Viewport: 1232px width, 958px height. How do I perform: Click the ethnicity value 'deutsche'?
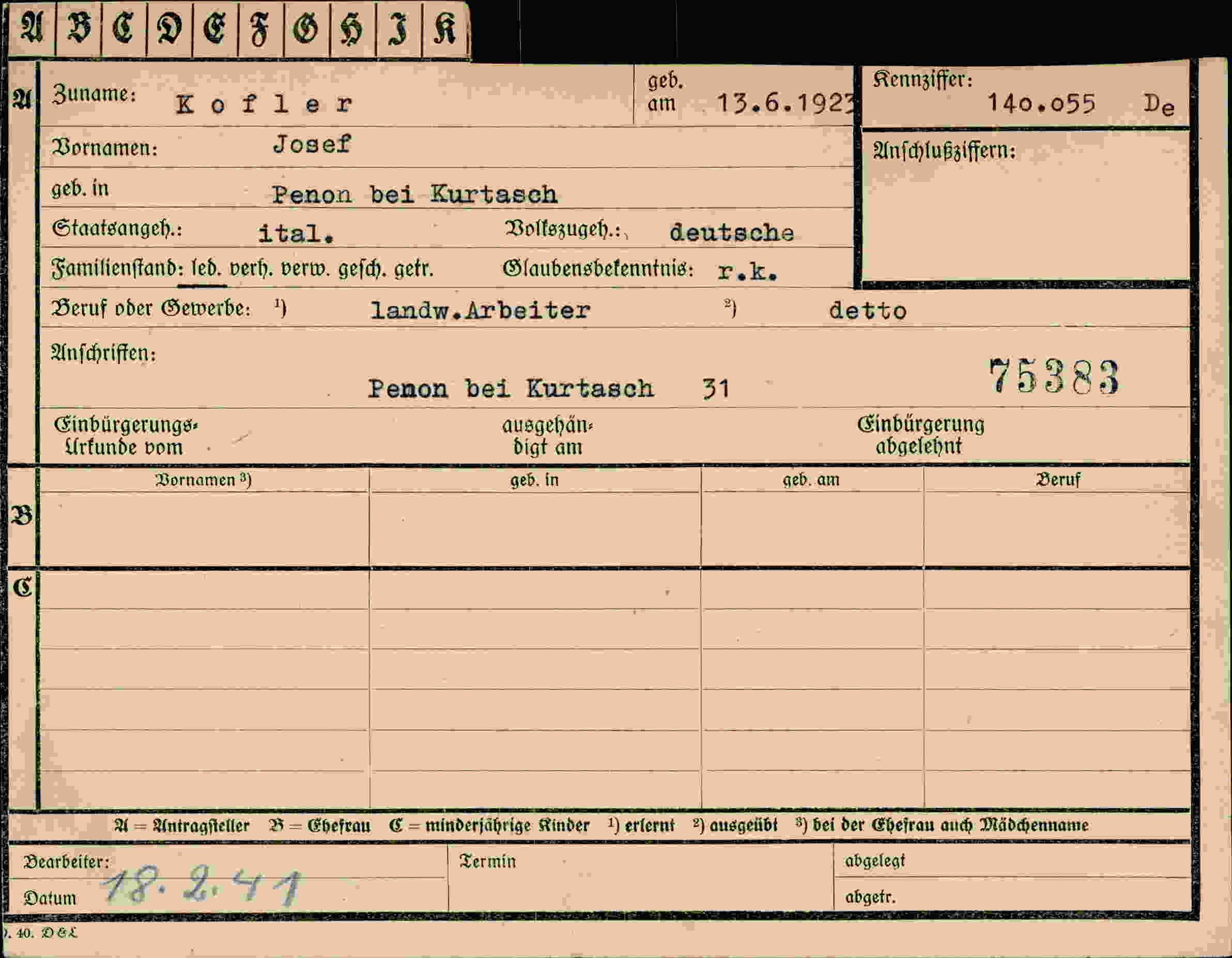(732, 233)
